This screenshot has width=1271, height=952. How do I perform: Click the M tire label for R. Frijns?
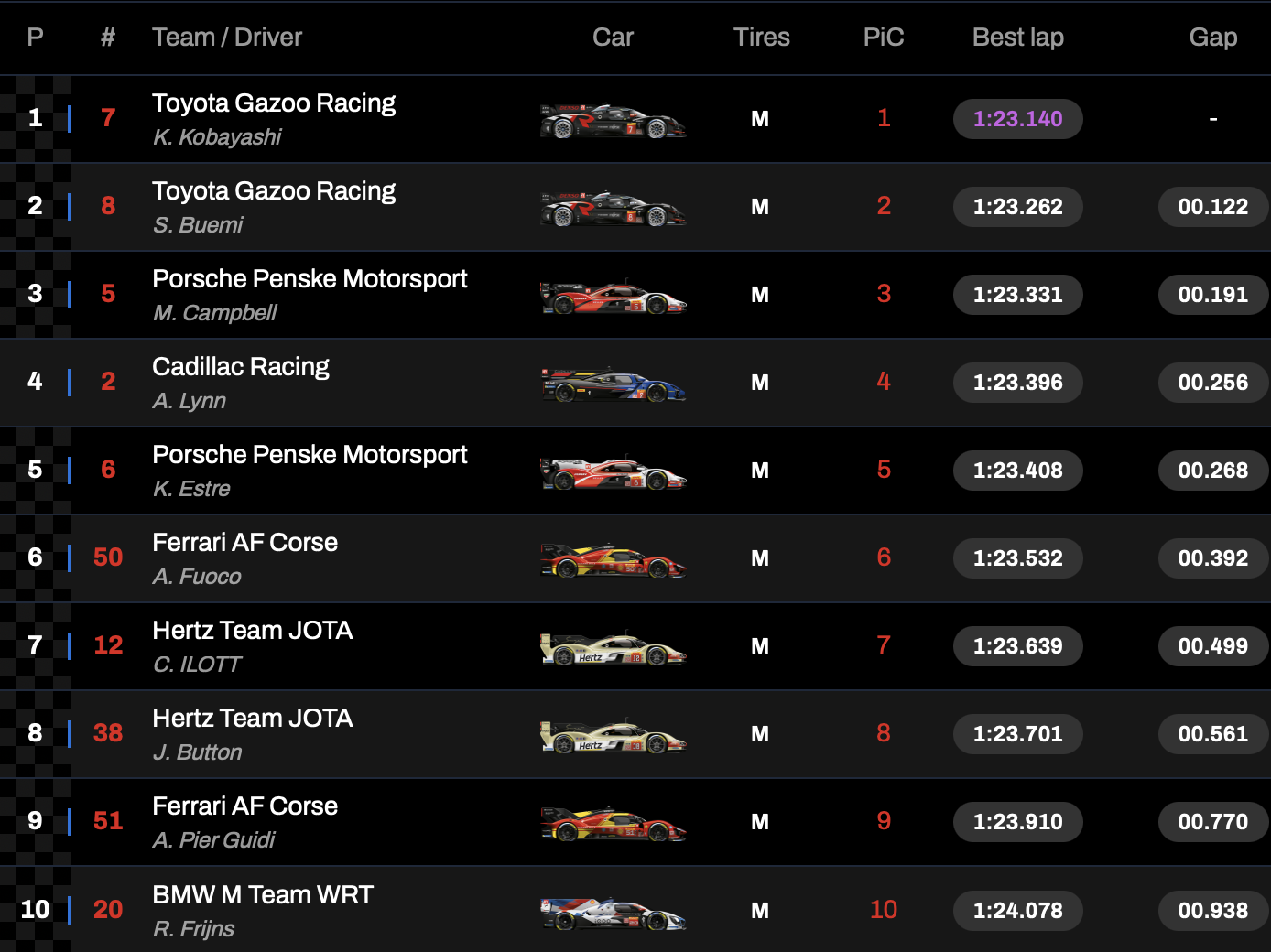760,911
